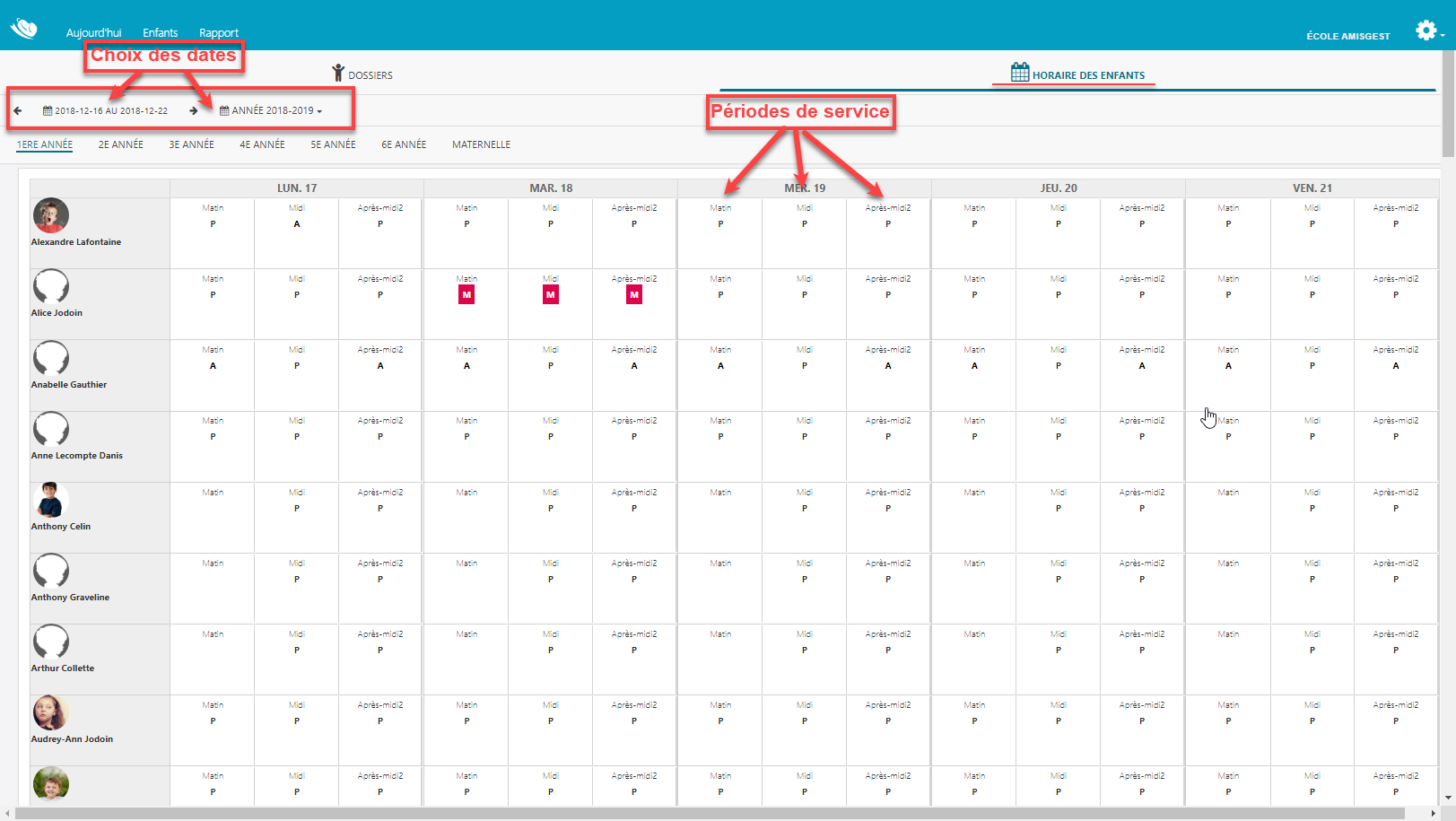Viewport: 1456px width, 821px height.
Task: Click the LUN. 17 column header
Action: tap(297, 188)
